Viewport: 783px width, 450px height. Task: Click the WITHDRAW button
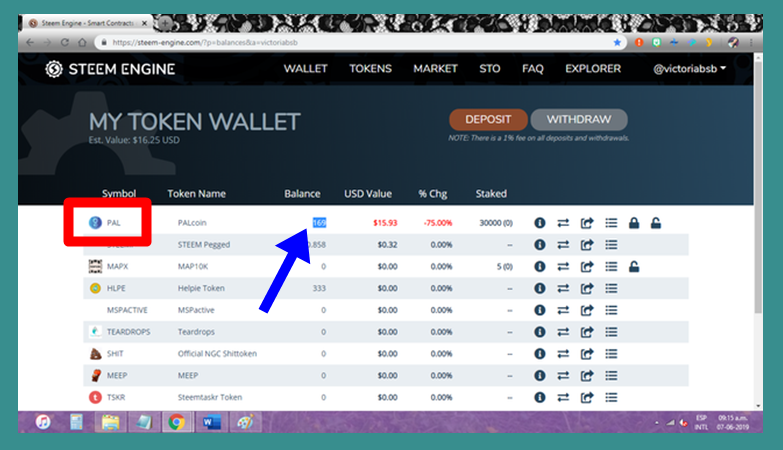pyautogui.click(x=579, y=120)
